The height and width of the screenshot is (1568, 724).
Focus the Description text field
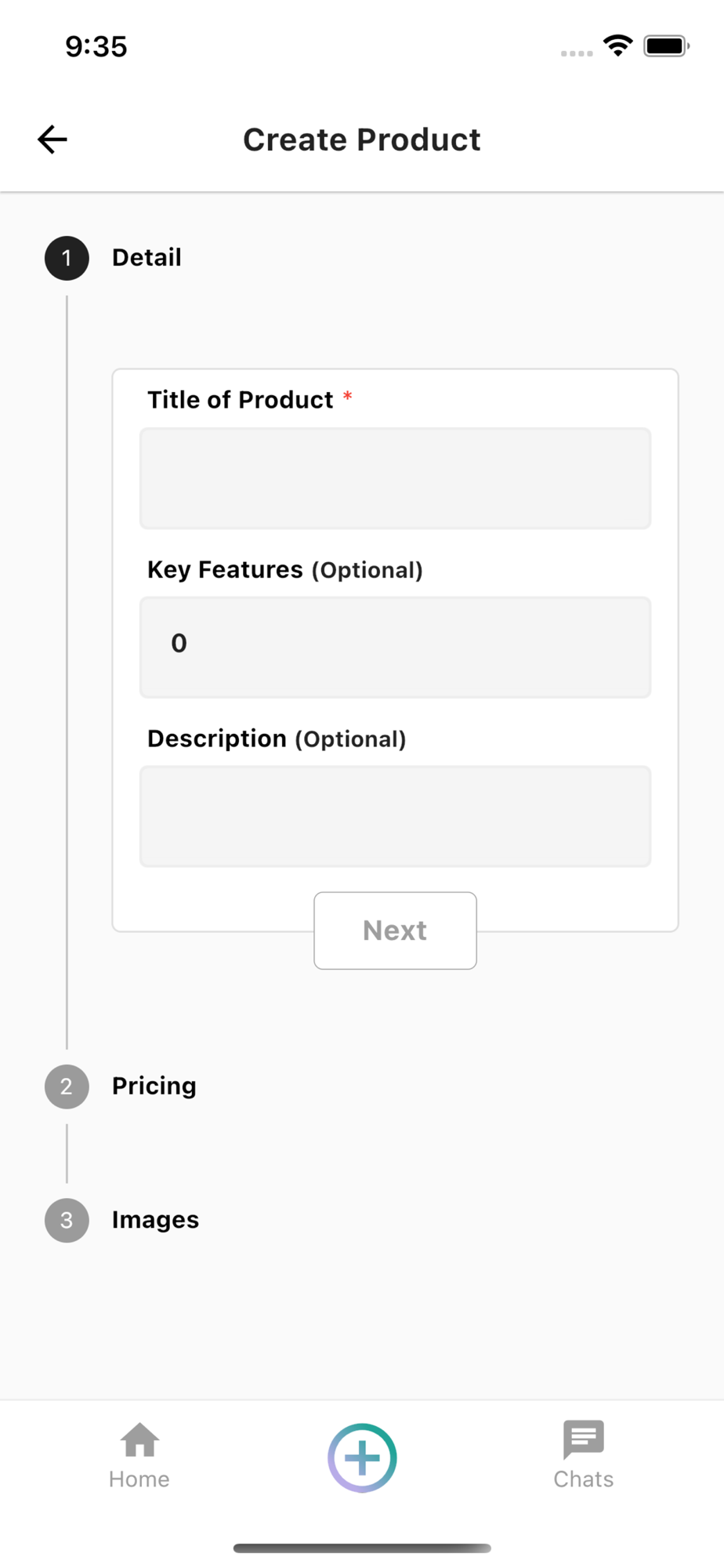click(x=395, y=816)
